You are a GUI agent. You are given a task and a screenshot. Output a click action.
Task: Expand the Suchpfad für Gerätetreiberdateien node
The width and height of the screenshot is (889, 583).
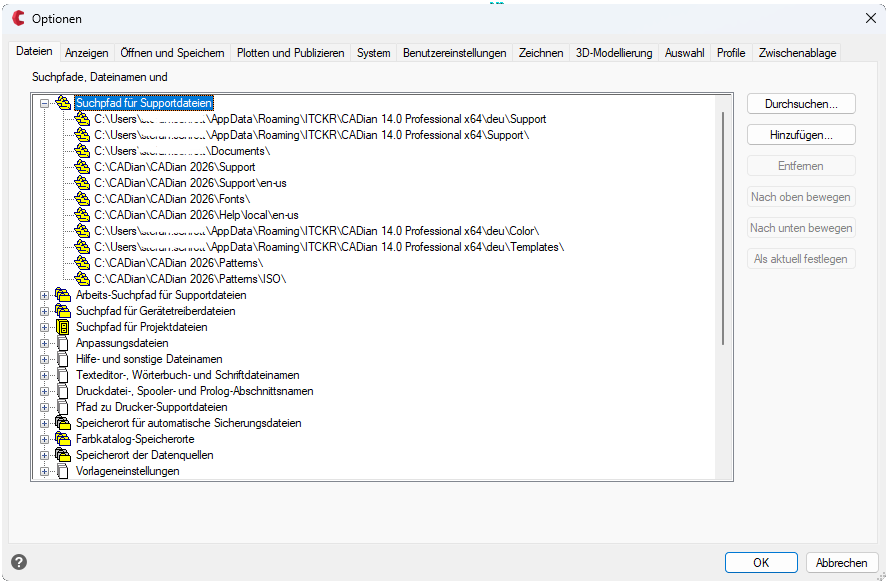pos(44,311)
